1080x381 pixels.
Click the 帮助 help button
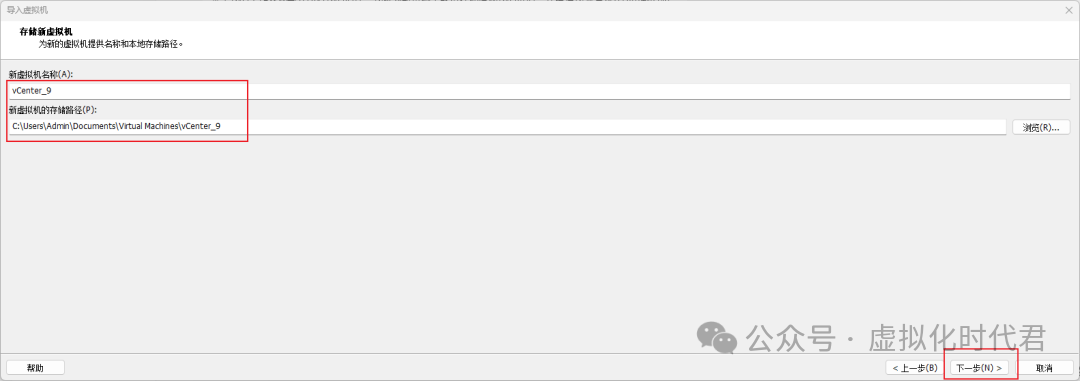[x=35, y=368]
